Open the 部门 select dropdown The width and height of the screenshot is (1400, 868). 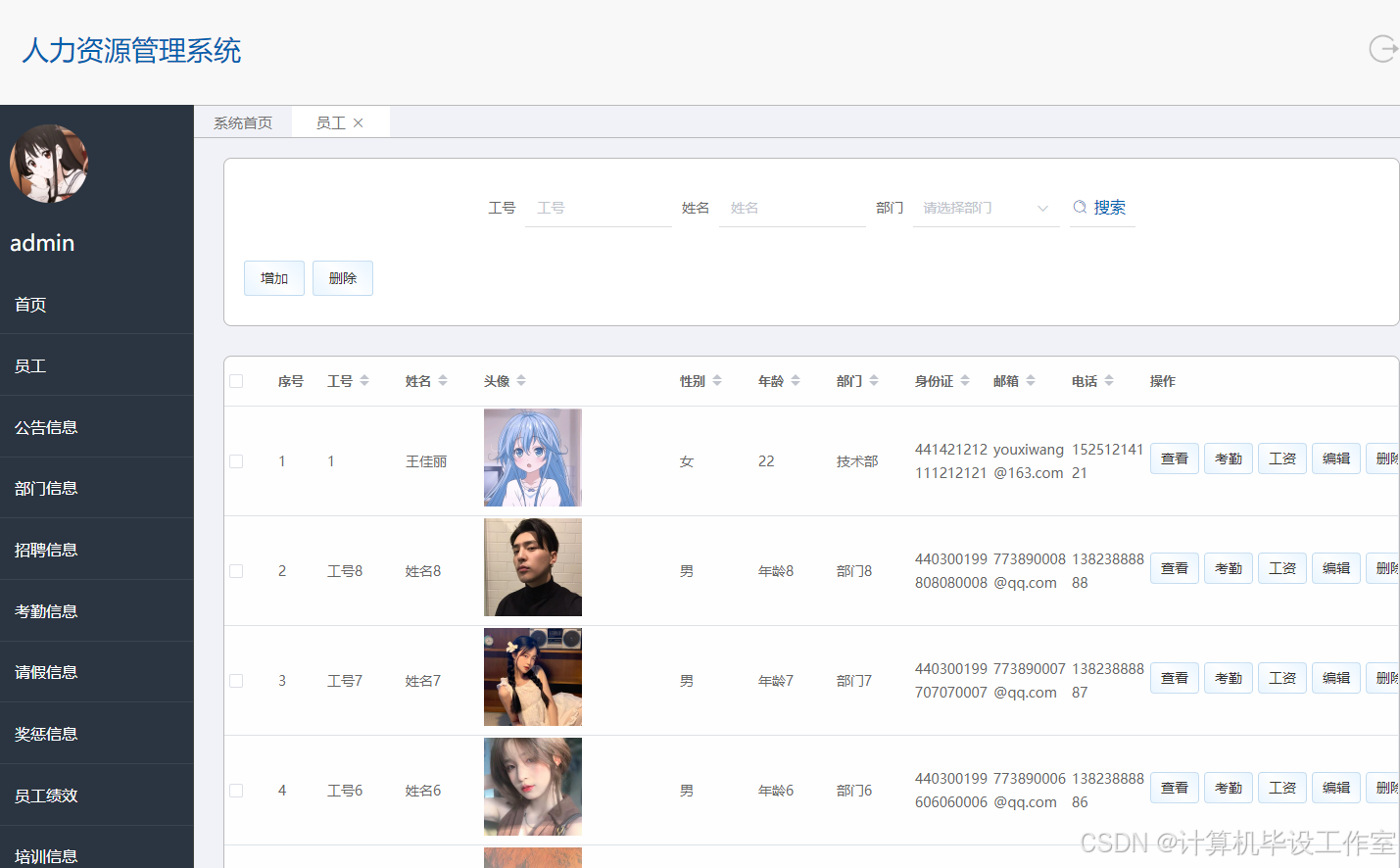(x=986, y=208)
